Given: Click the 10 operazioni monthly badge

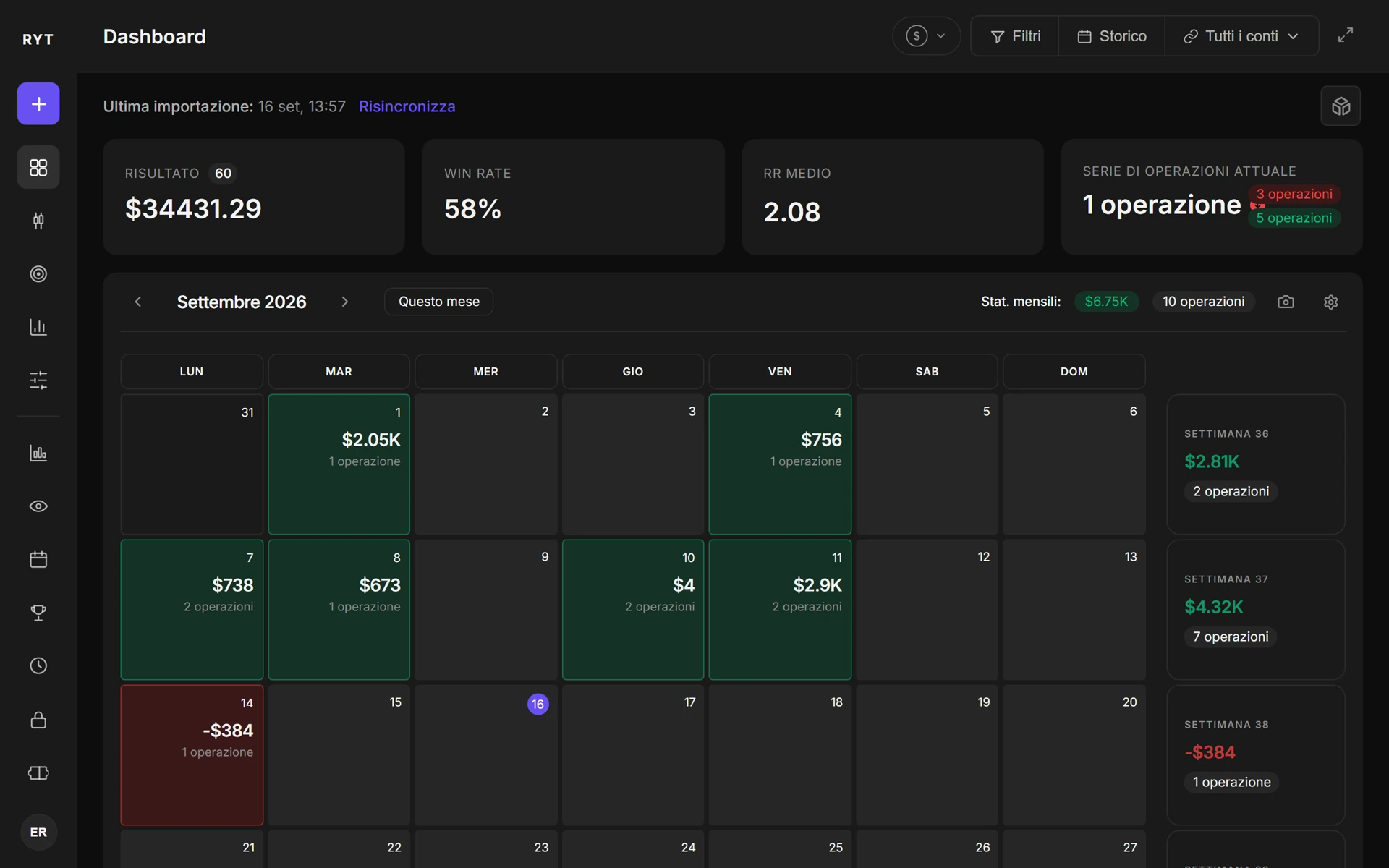Looking at the screenshot, I should [1203, 302].
